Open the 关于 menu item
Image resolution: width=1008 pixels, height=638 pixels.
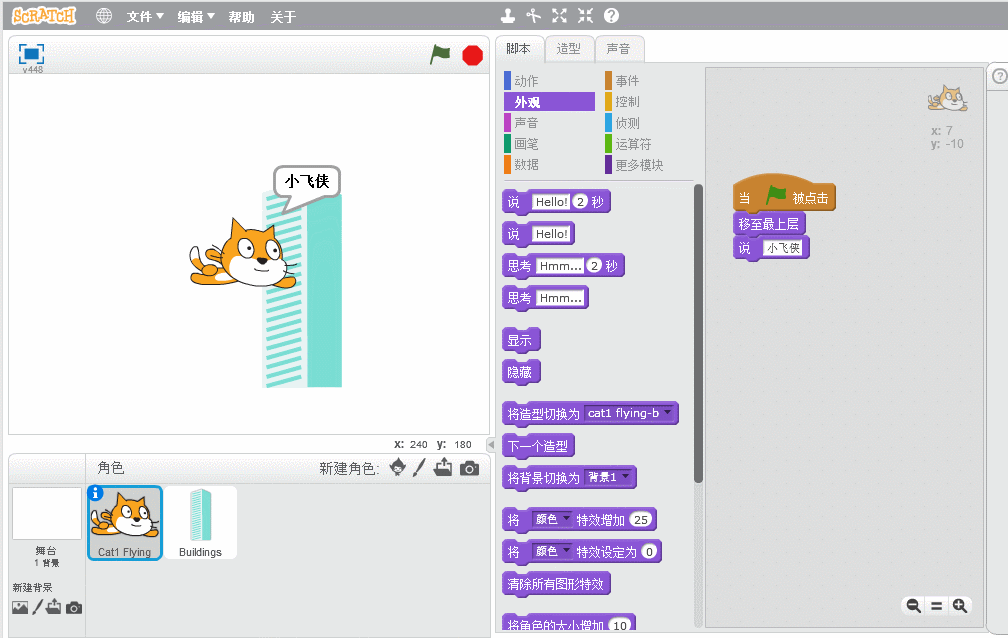(x=284, y=17)
